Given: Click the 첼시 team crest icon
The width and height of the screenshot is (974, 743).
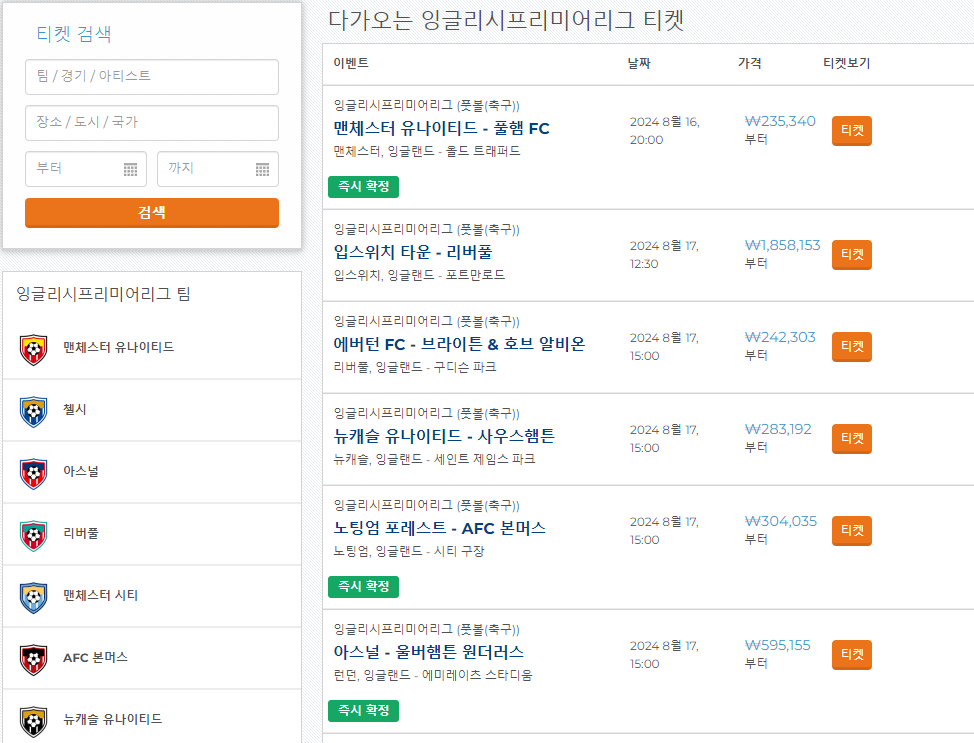Looking at the screenshot, I should pyautogui.click(x=34, y=411).
